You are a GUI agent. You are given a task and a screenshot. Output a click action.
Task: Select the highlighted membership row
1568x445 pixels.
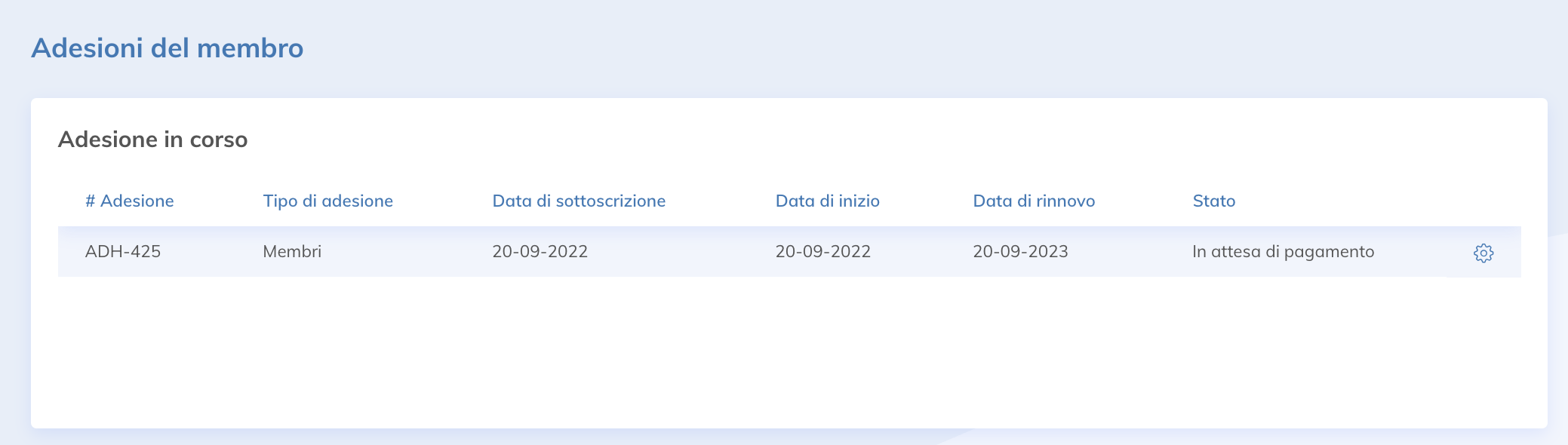tap(755, 251)
